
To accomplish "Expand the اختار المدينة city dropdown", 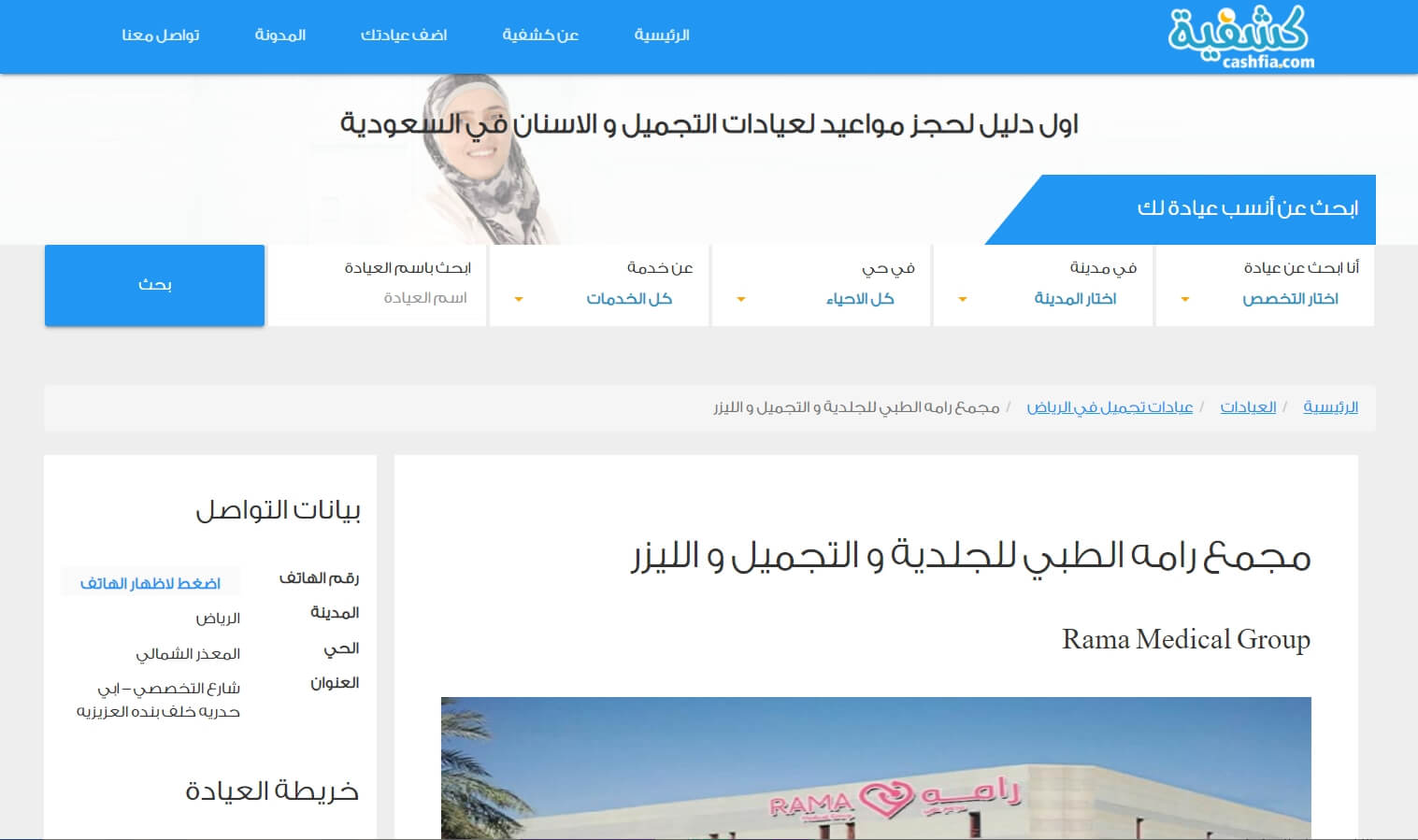I will click(x=1043, y=299).
